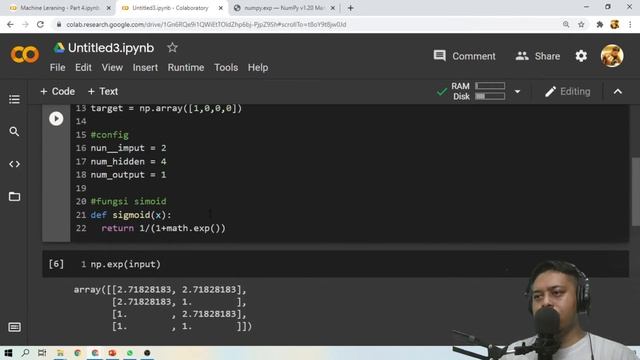Click the array output text

(163, 308)
